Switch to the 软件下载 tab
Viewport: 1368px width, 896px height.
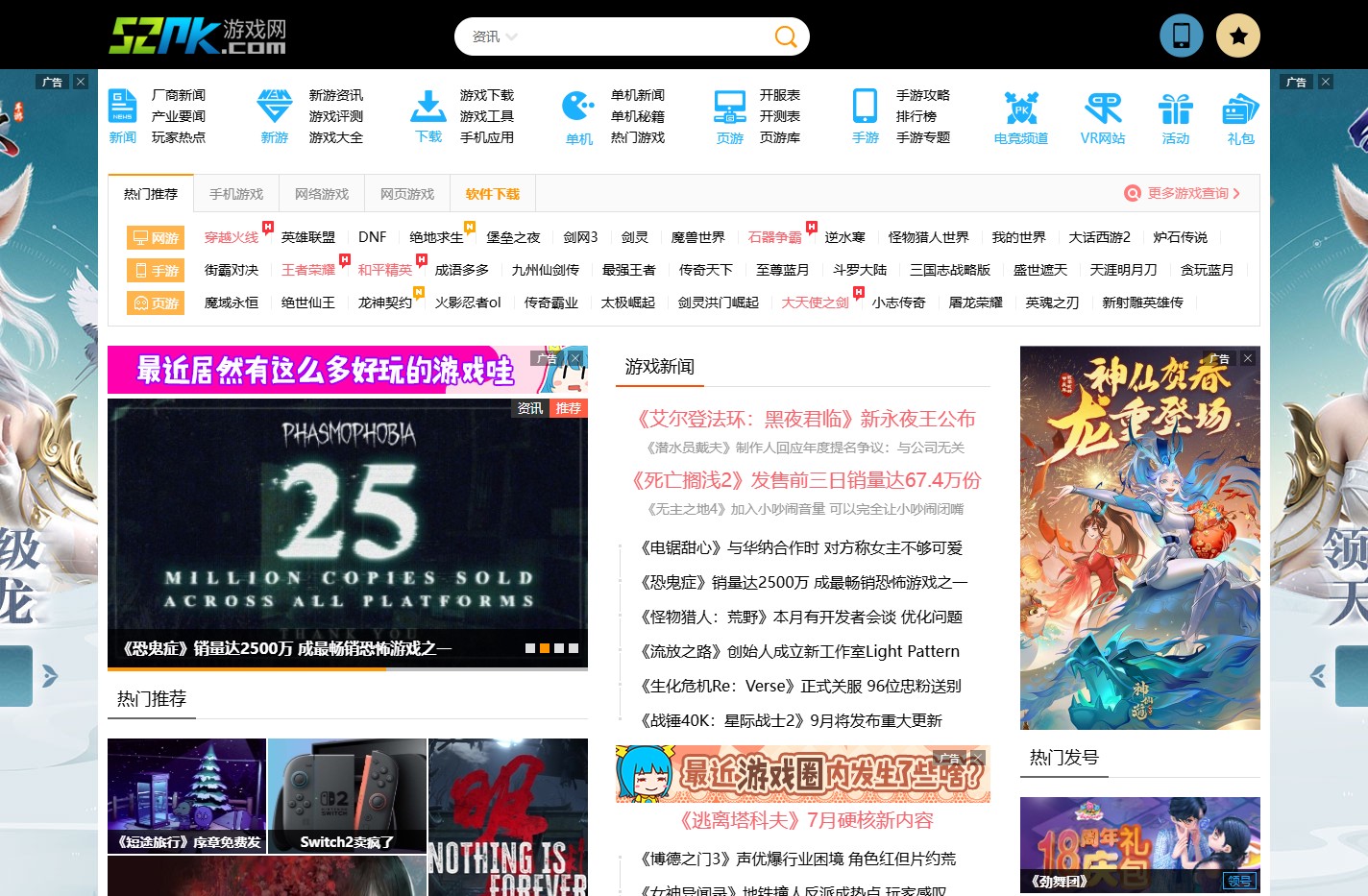pyautogui.click(x=493, y=193)
